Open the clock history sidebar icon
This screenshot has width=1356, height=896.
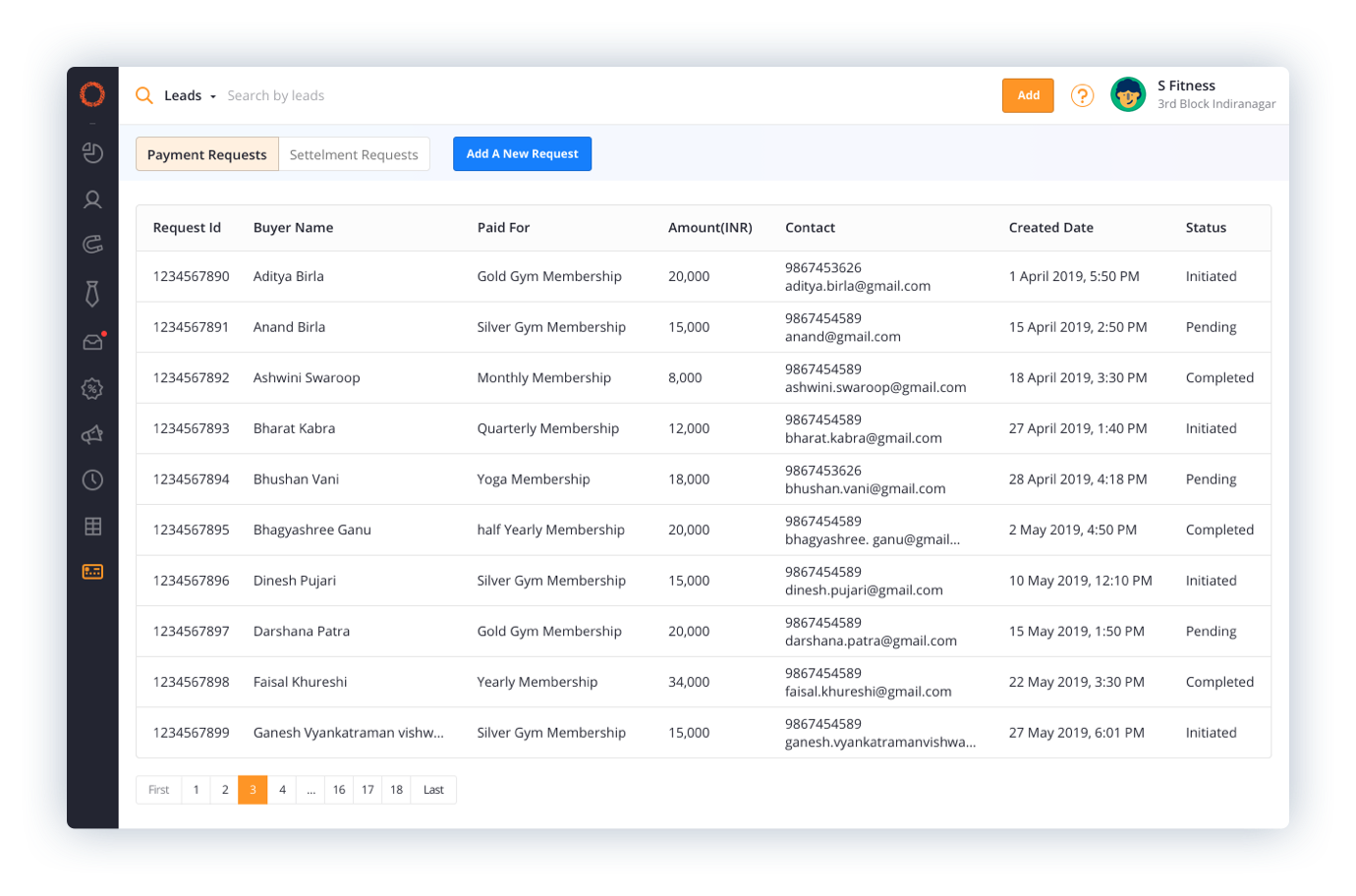pos(92,480)
